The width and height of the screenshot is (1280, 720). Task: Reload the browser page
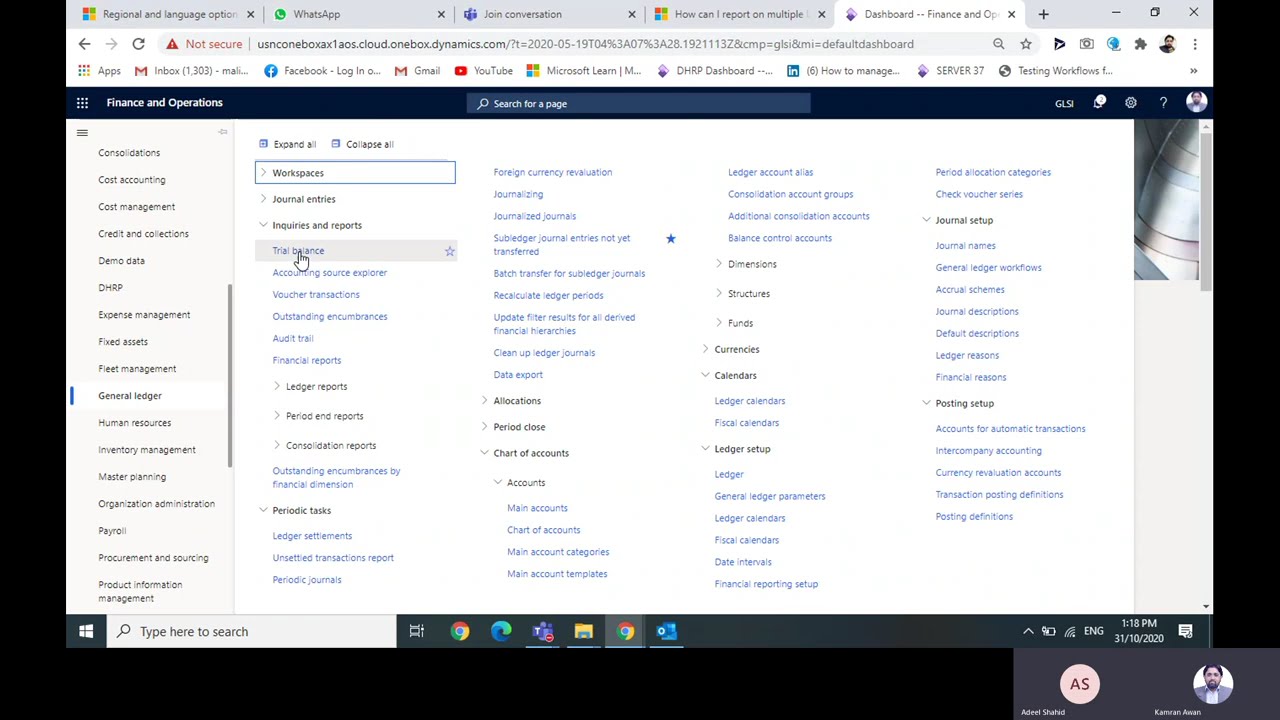[x=138, y=44]
